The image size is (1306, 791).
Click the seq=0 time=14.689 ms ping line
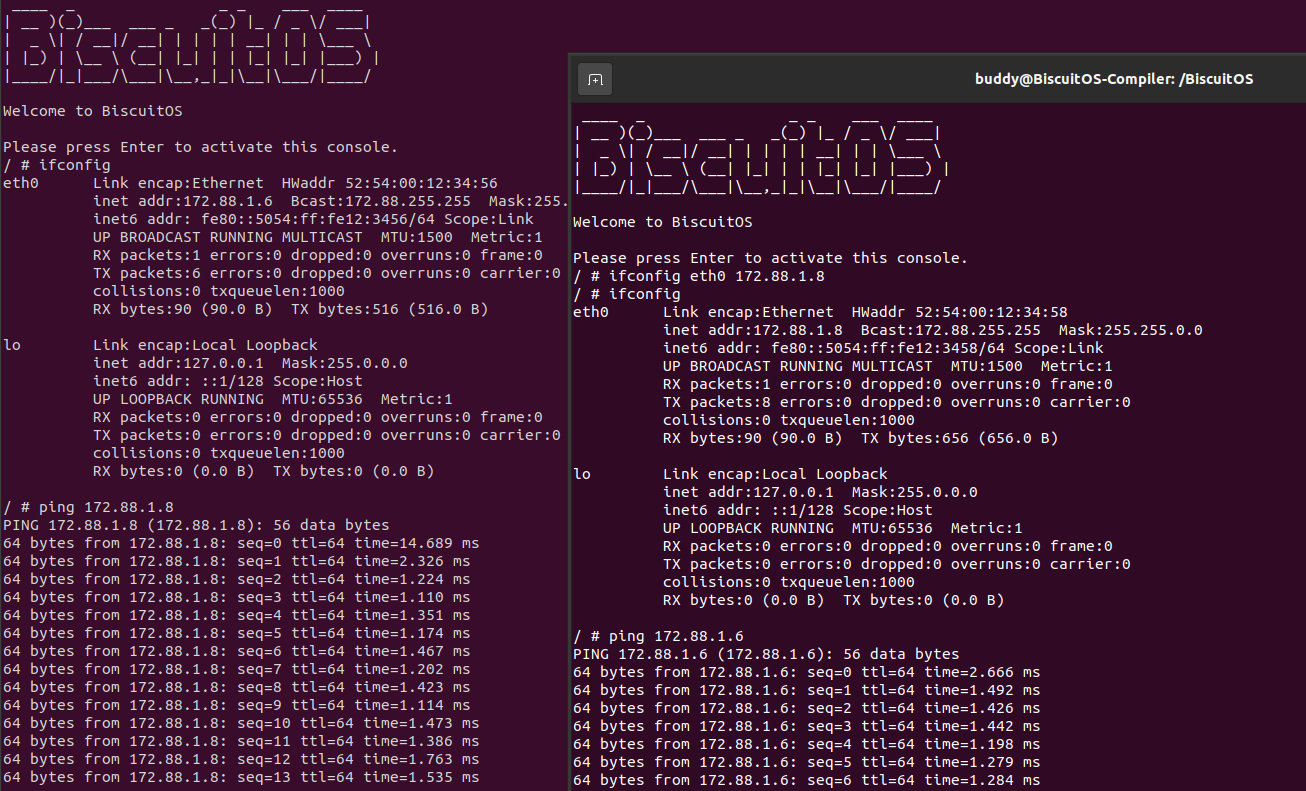click(x=241, y=543)
